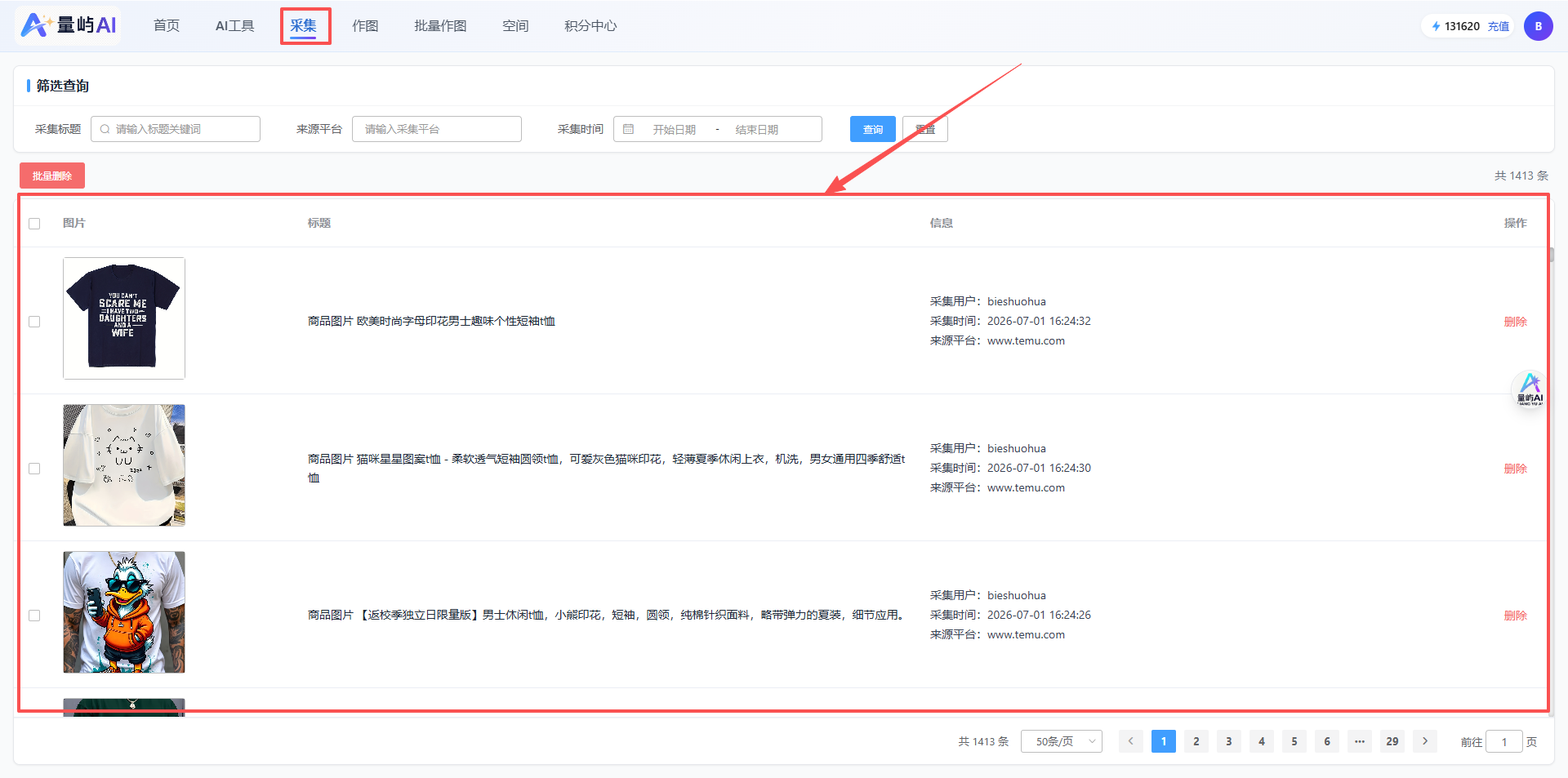Screen dimensions: 1568x778
Task: Delete the 猫咪星星图案 t-shirt item
Action: (x=1516, y=469)
